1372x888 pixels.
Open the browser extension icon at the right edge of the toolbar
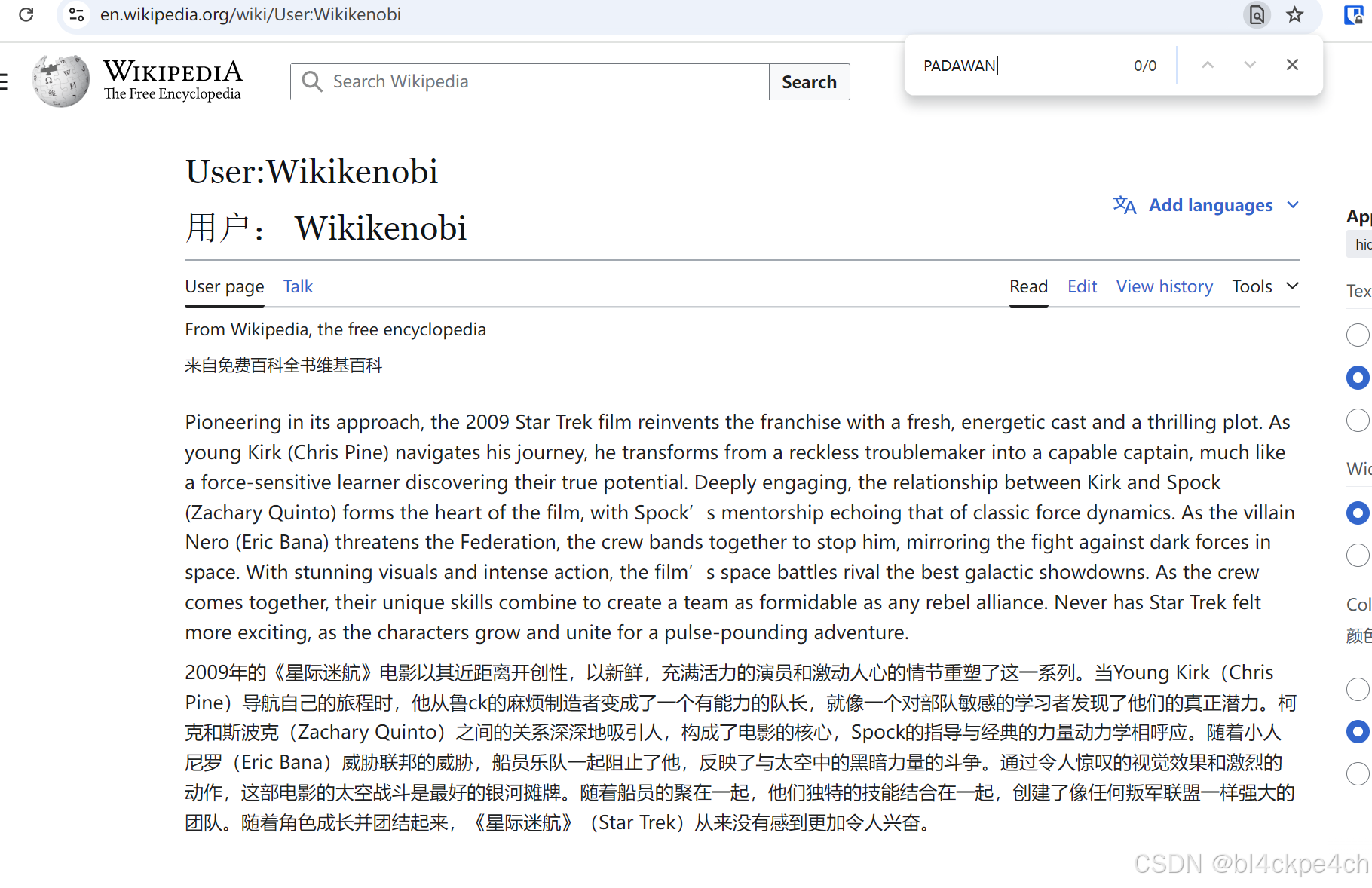point(1355,14)
